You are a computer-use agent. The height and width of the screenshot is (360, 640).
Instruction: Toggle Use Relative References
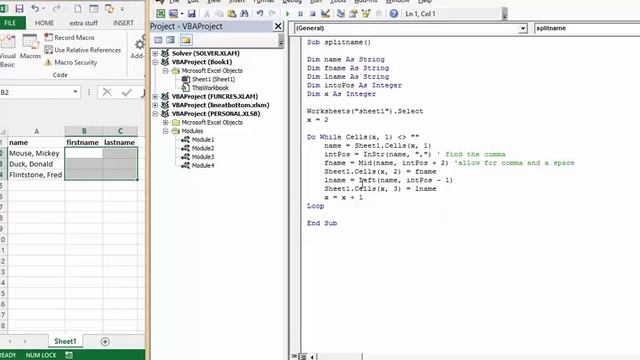point(82,50)
